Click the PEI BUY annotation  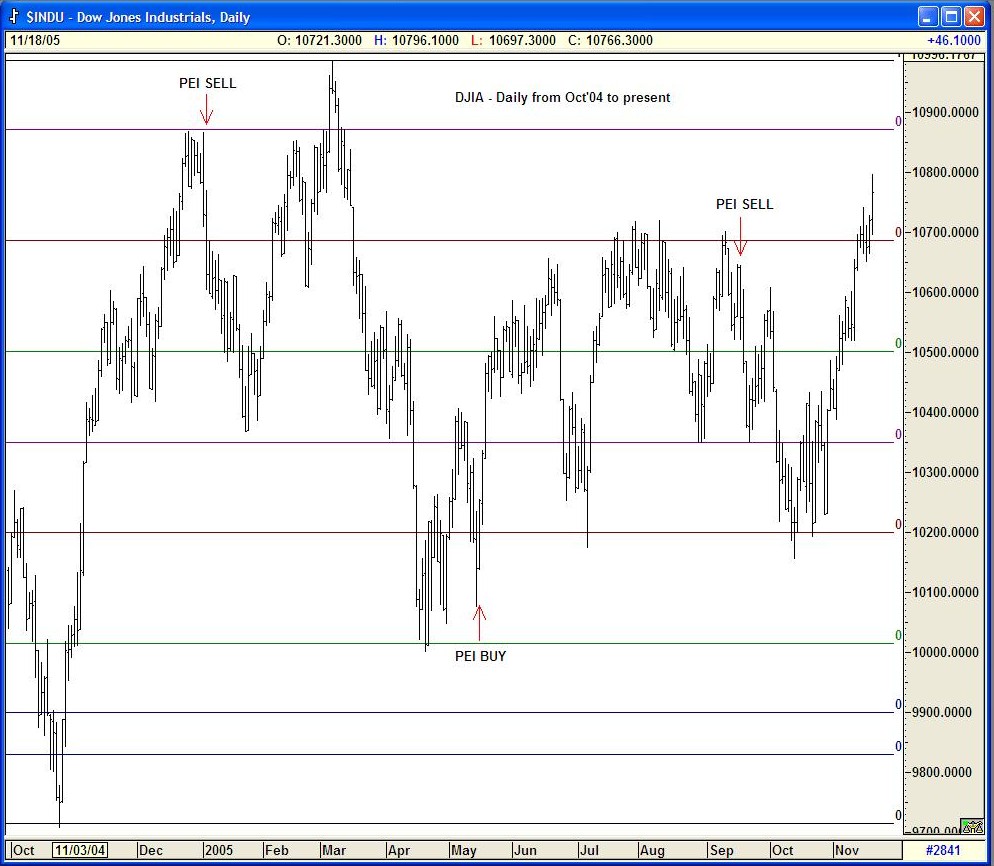pyautogui.click(x=481, y=656)
